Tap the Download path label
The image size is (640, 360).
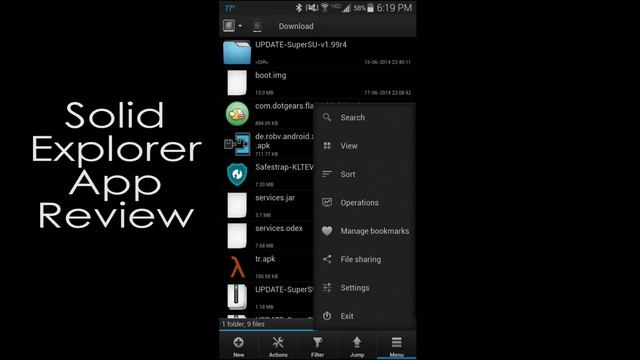296,26
